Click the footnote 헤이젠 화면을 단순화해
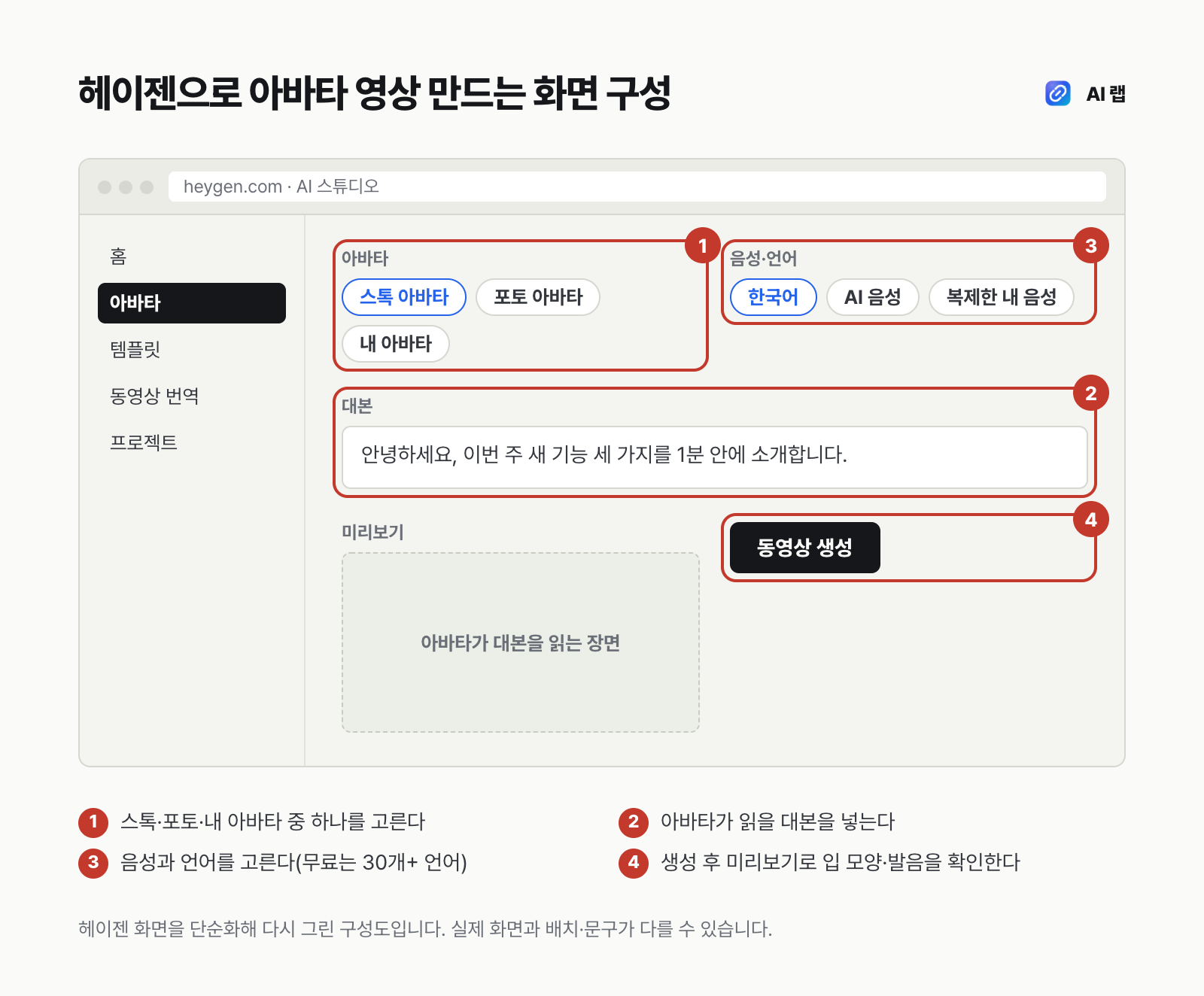Screen dimensions: 1204x996 tap(425, 929)
